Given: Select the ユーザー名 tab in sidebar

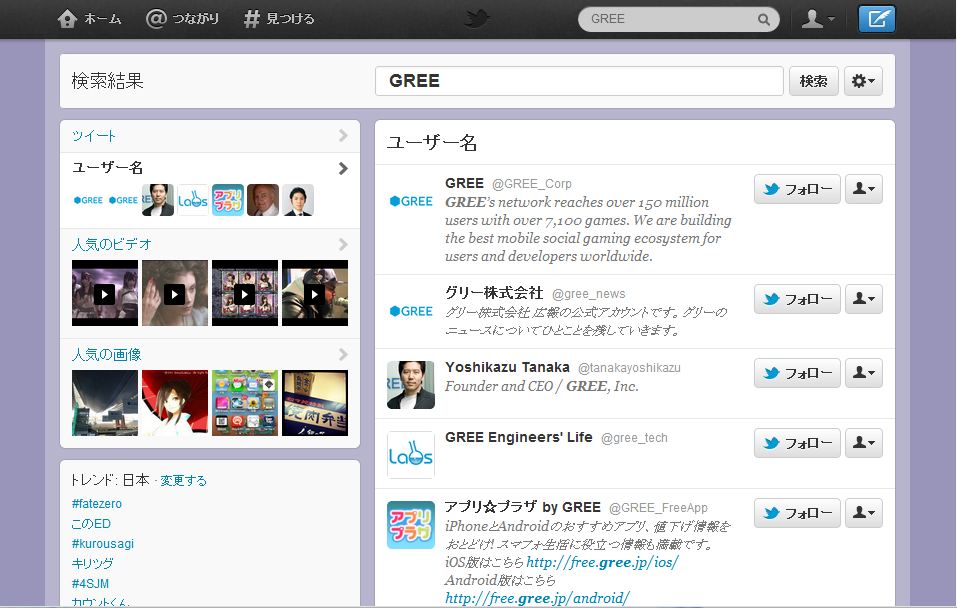Looking at the screenshot, I should [x=107, y=167].
